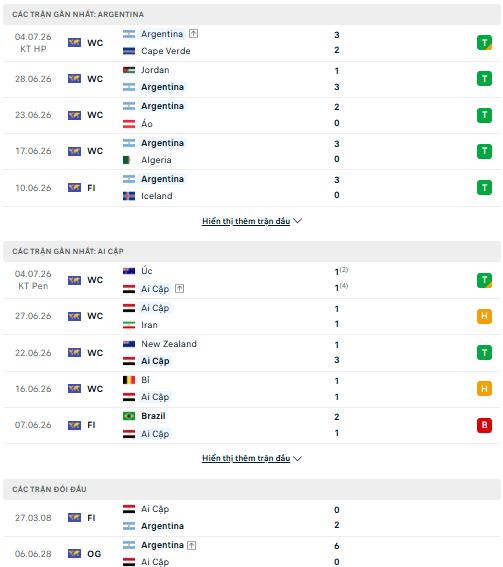Click the green T badge for Argentina vs Cape Verde
The height and width of the screenshot is (567, 503).
[x=484, y=43]
